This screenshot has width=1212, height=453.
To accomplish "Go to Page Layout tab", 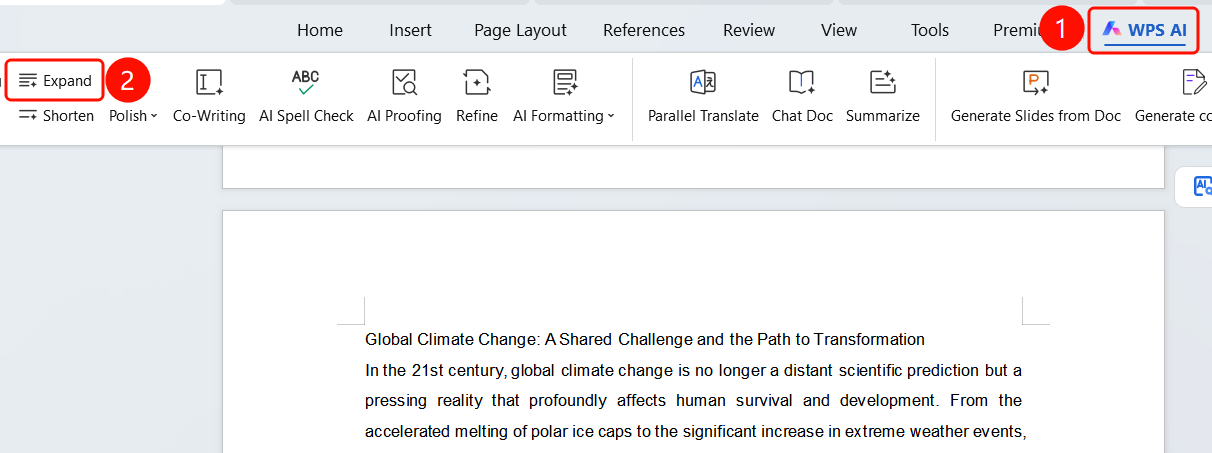I will point(520,30).
